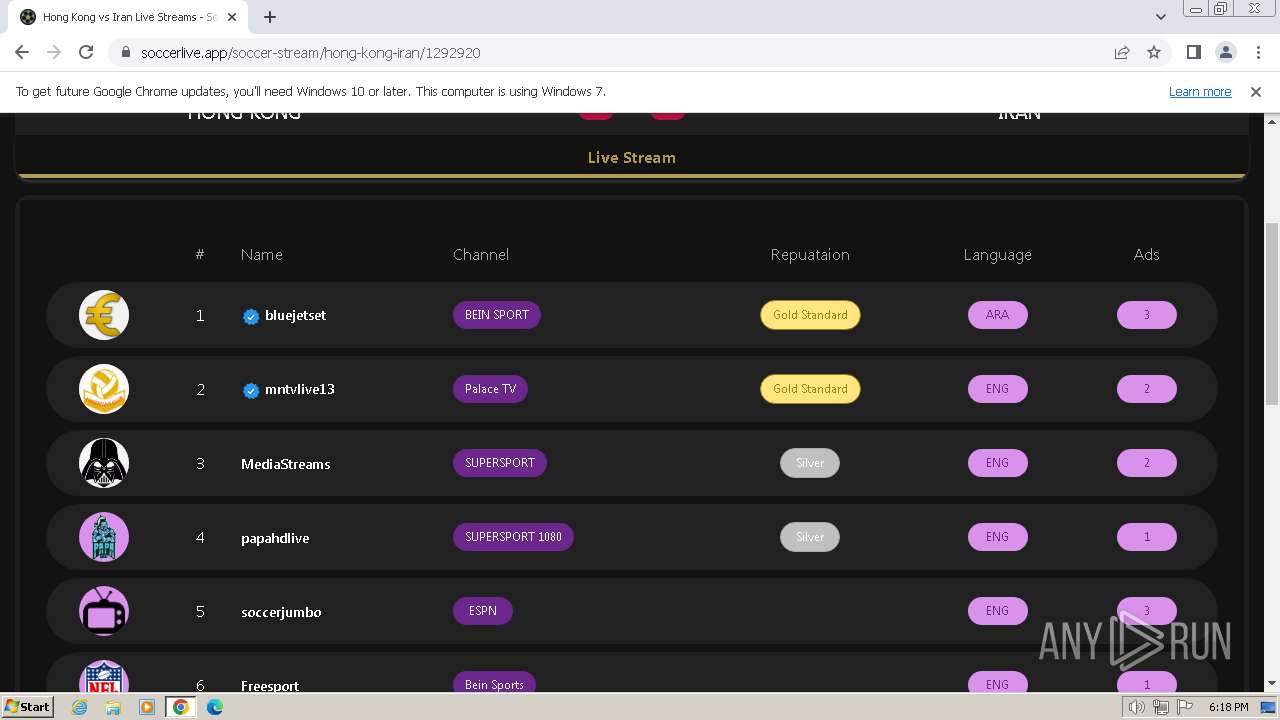This screenshot has width=1280, height=720.
Task: Click the Bein Sports channel badge
Action: (495, 682)
